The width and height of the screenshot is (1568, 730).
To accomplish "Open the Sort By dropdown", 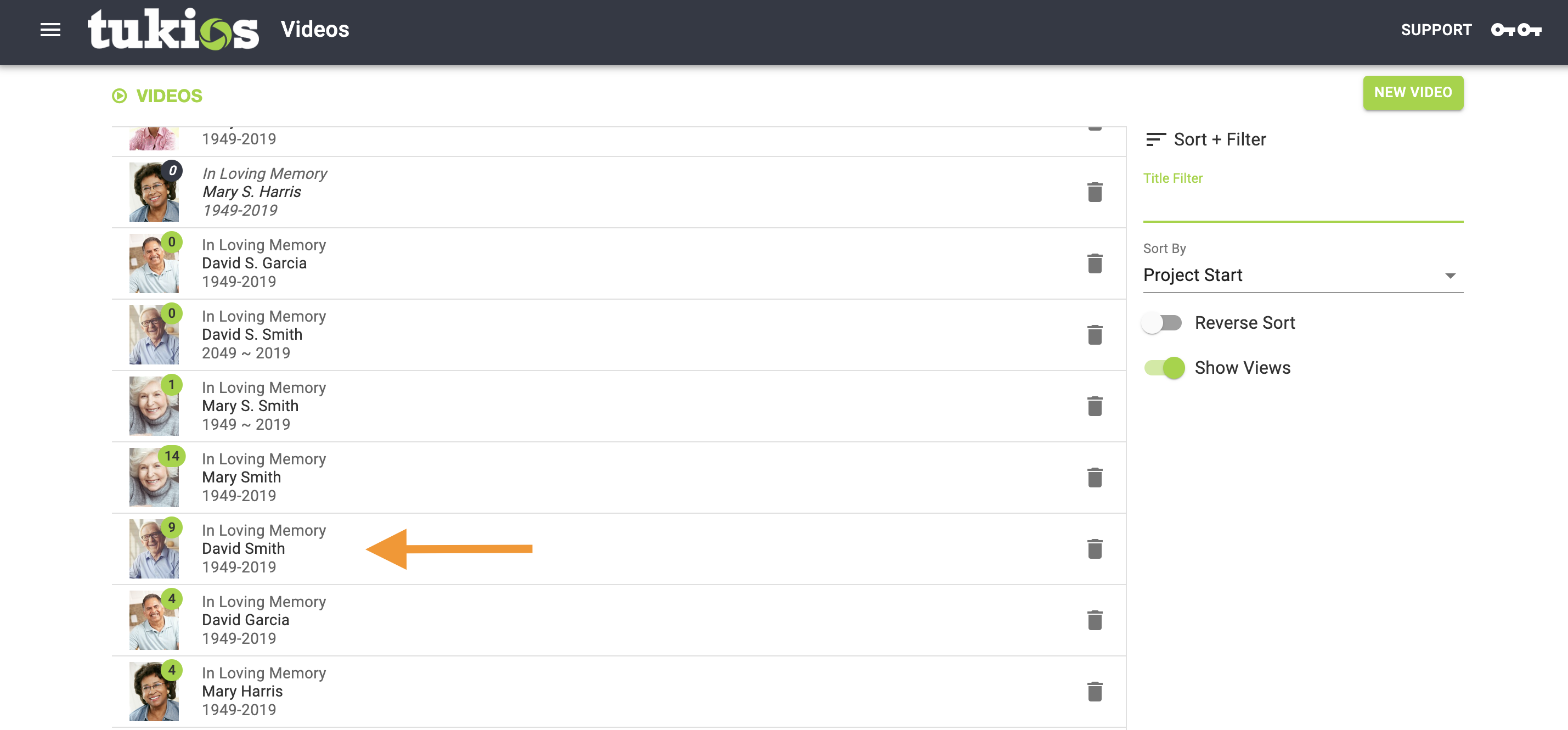I will coord(1302,275).
